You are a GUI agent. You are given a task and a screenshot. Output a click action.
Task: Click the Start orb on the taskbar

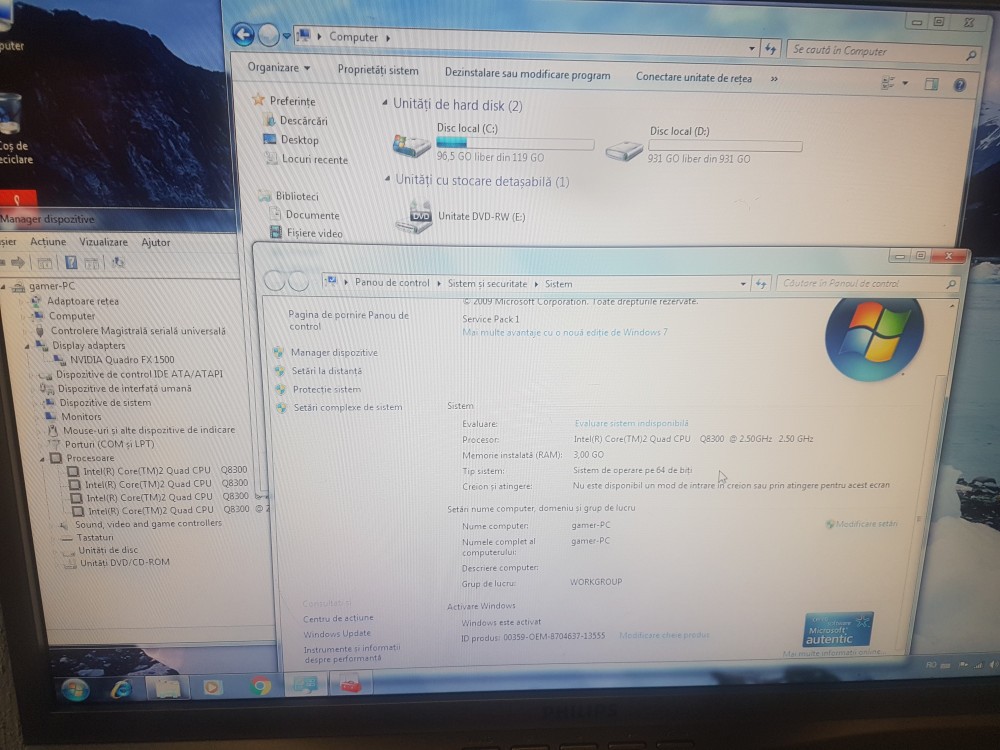pyautogui.click(x=75, y=689)
